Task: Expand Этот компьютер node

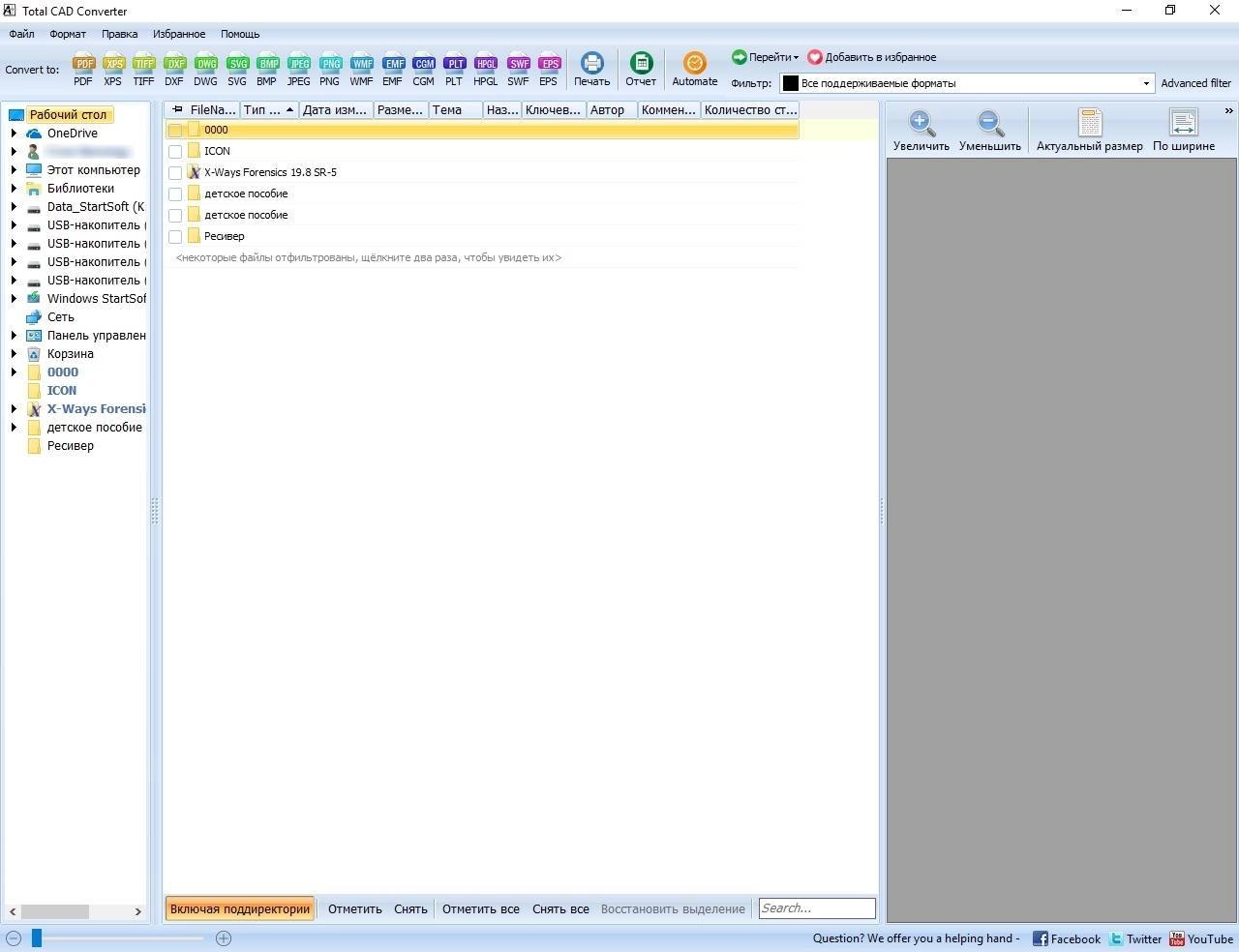Action: 14,170
